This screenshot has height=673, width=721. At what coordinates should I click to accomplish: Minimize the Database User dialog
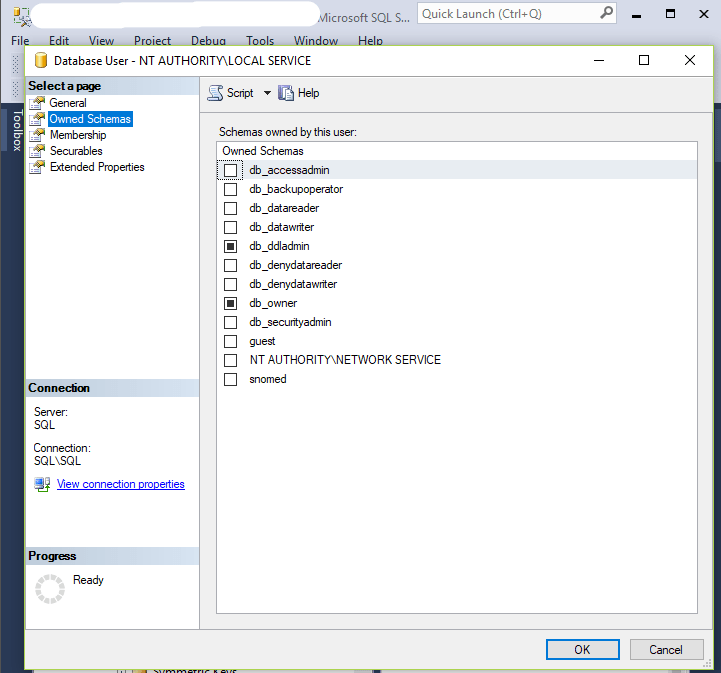[599, 60]
